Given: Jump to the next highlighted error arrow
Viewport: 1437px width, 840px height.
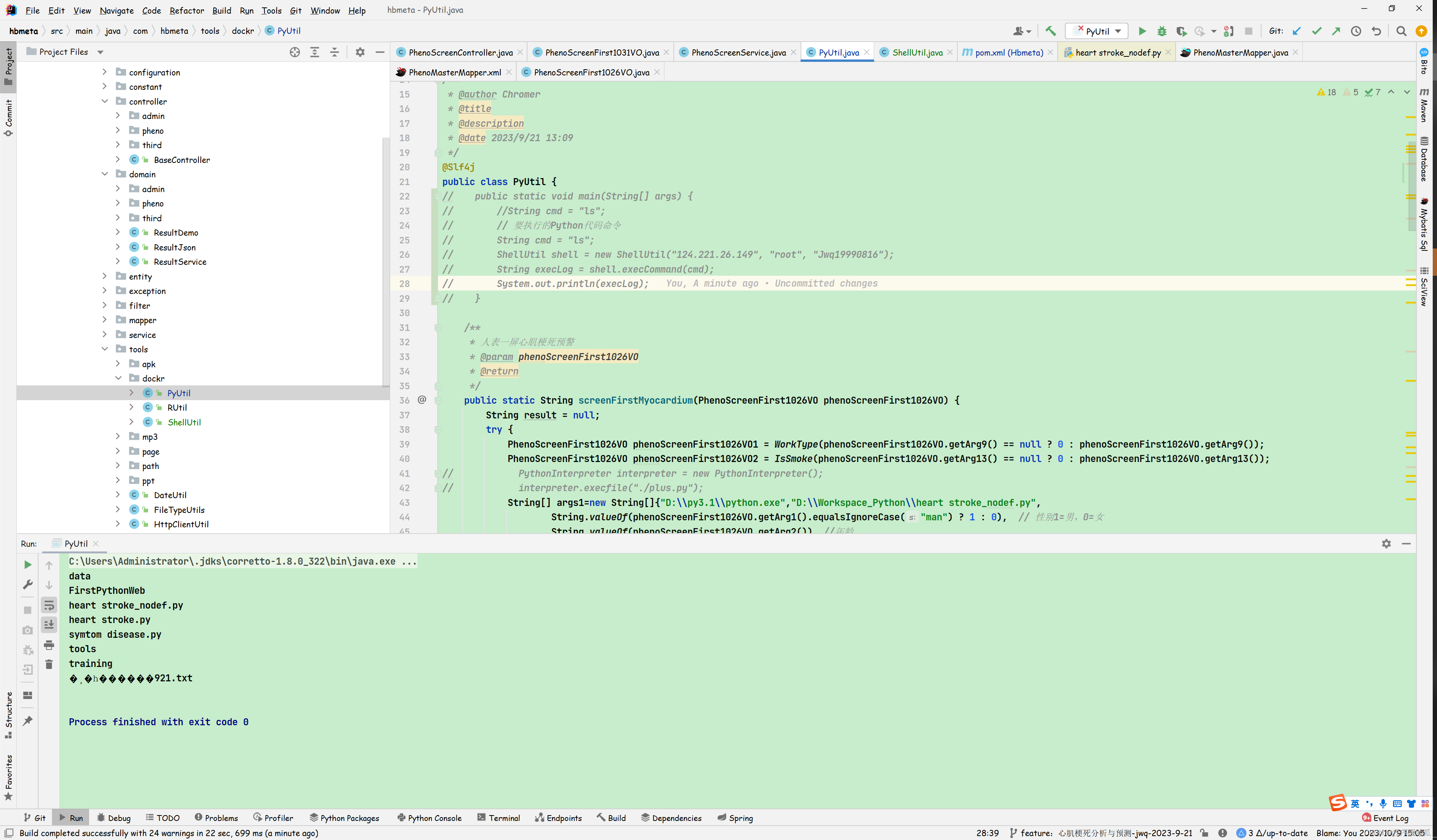Looking at the screenshot, I should [1407, 92].
